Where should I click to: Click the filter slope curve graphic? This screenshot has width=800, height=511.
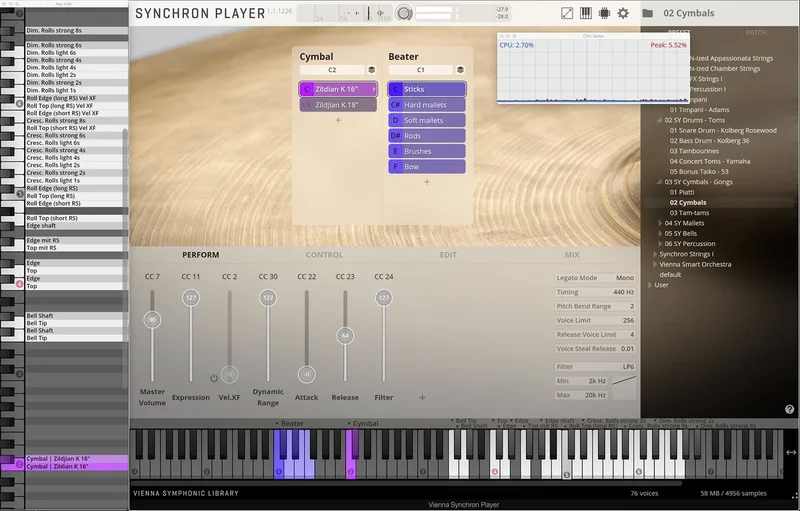coord(624,380)
